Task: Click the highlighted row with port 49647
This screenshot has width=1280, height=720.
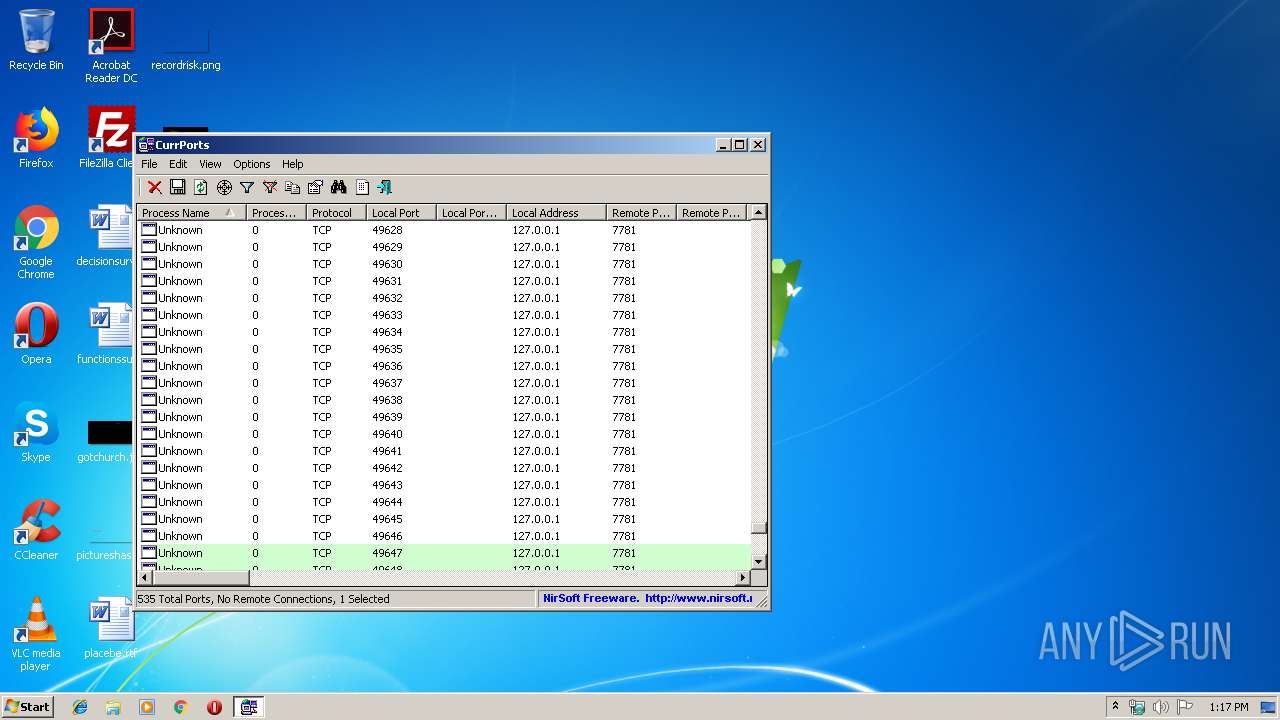Action: pyautogui.click(x=443, y=553)
